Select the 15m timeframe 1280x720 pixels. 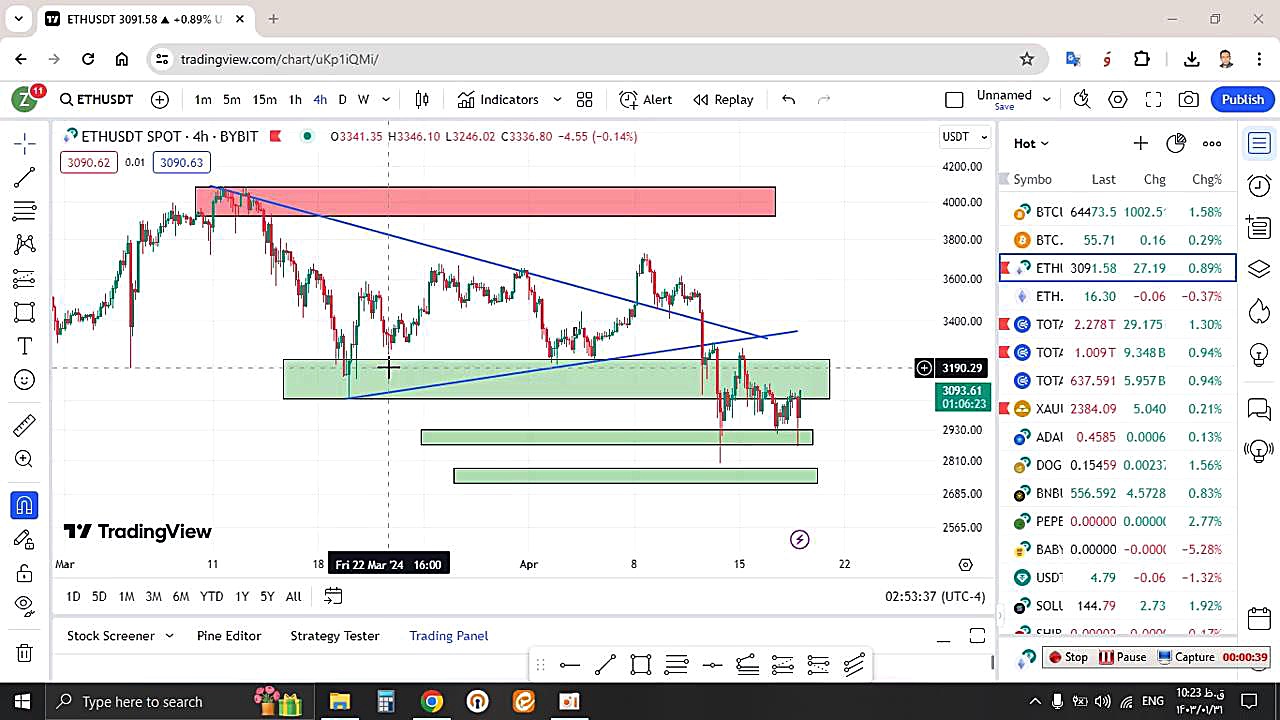(264, 99)
